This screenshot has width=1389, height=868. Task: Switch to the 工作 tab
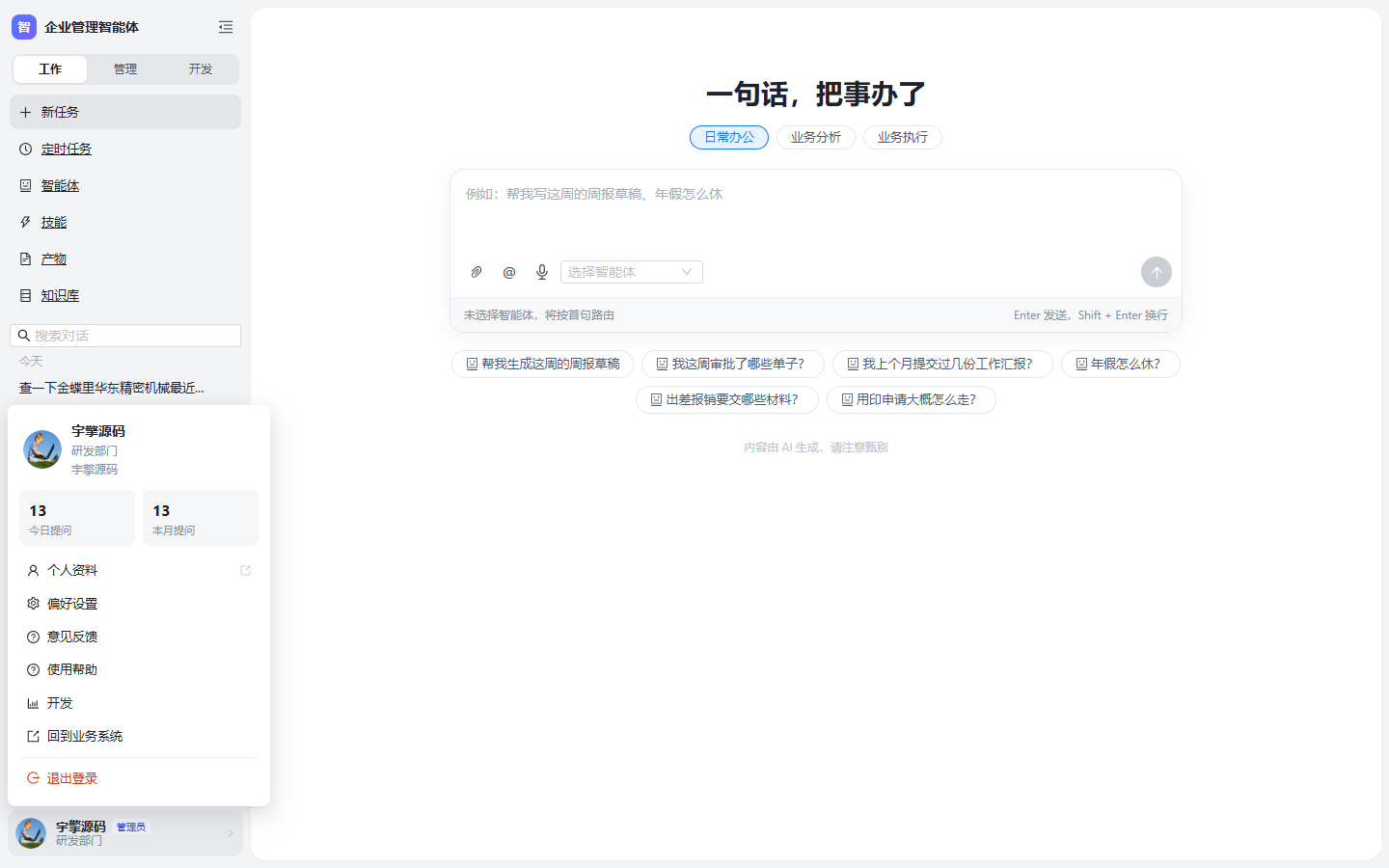[50, 69]
